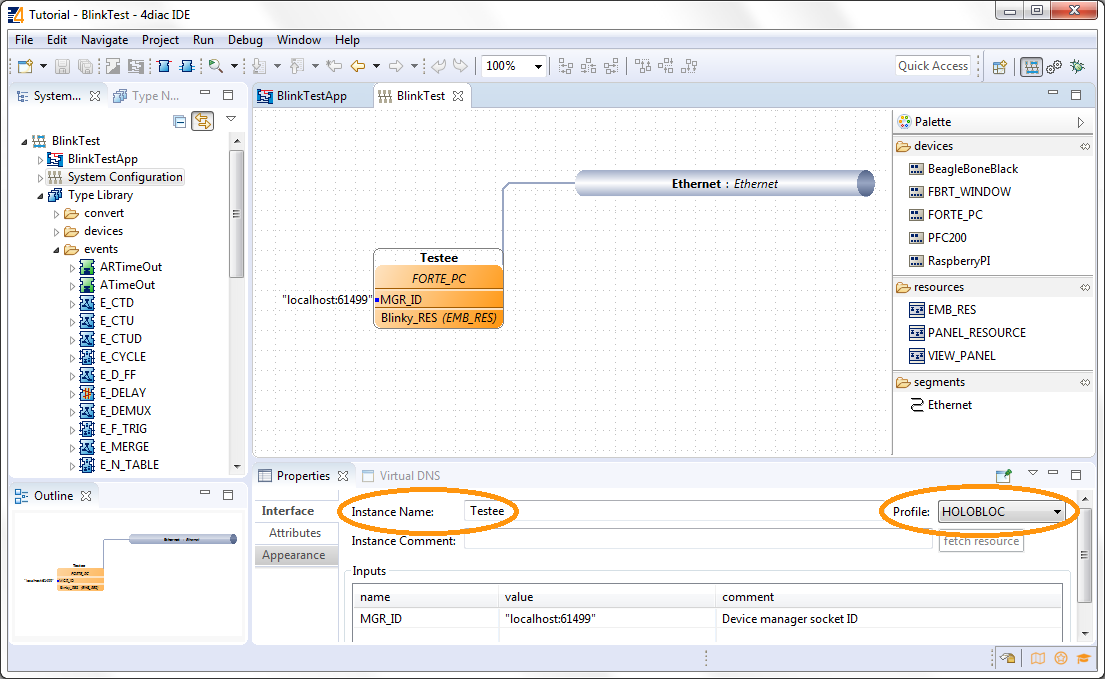Image resolution: width=1105 pixels, height=679 pixels.
Task: Click the New wizard toolbar icon
Action: click(24, 66)
